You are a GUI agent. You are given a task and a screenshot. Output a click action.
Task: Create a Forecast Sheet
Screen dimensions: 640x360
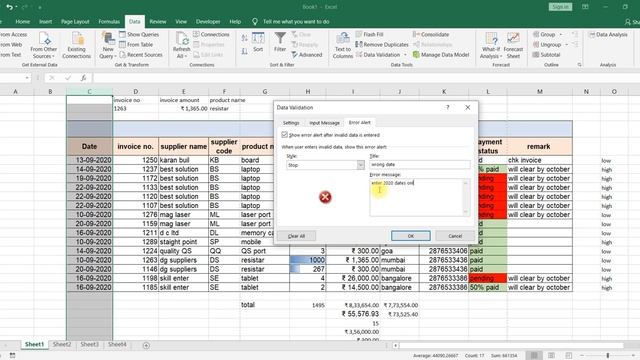click(513, 45)
